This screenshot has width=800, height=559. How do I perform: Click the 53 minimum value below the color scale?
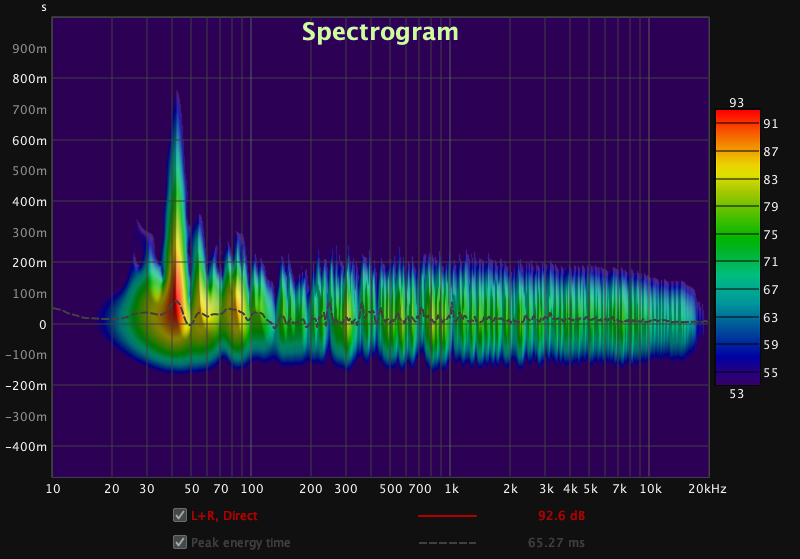(x=737, y=394)
